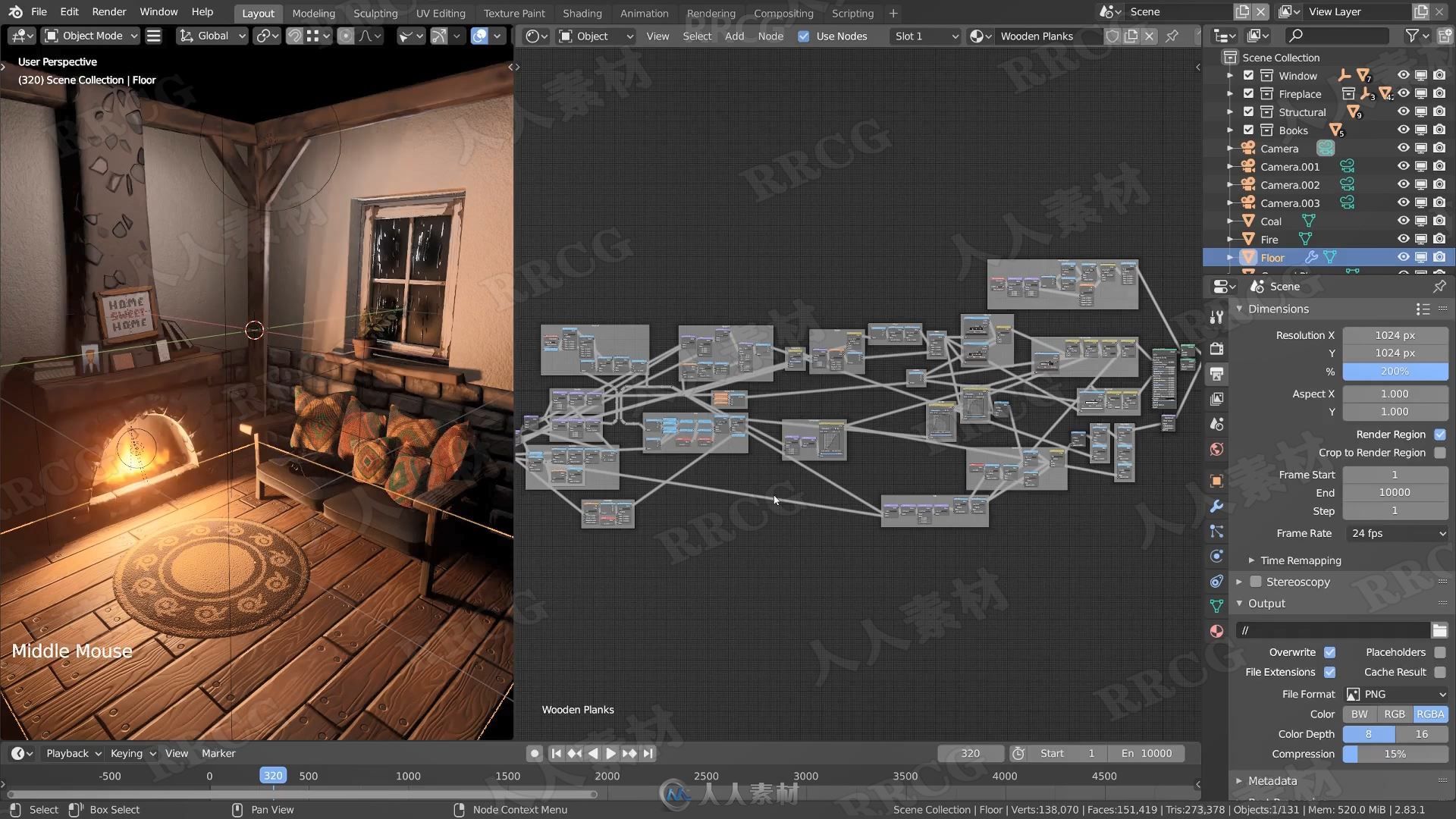Open the node editor Add menu

[734, 36]
